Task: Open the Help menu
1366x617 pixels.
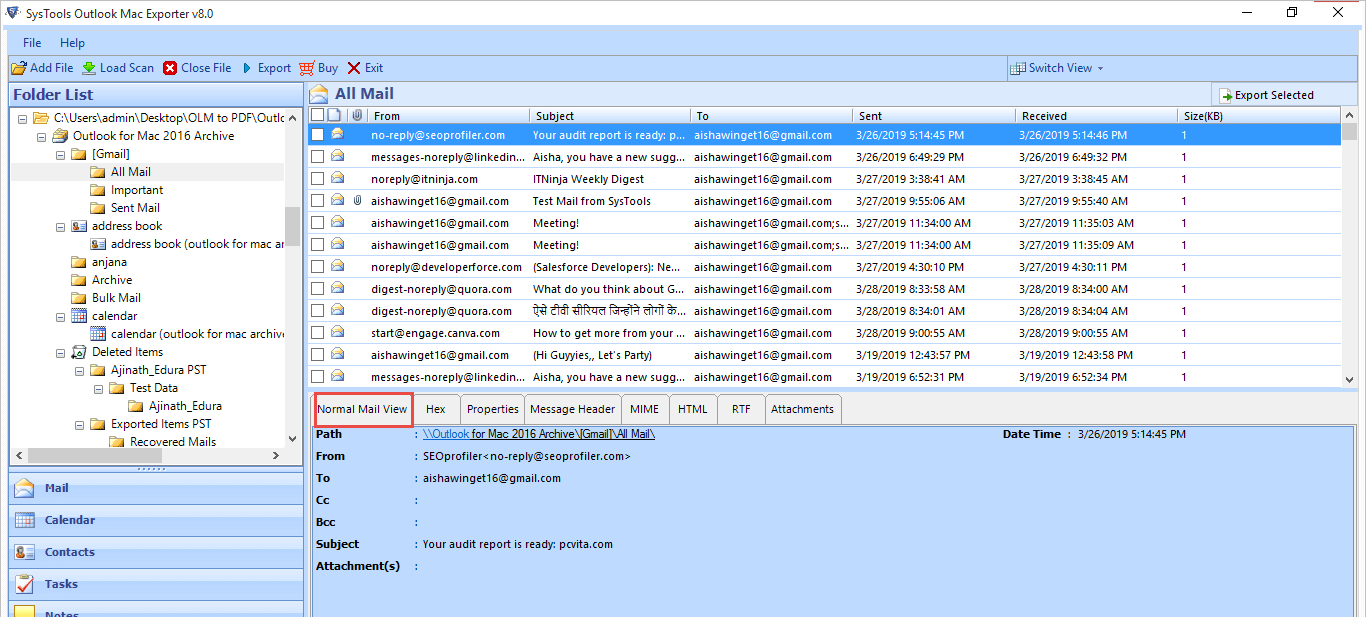Action: click(72, 43)
